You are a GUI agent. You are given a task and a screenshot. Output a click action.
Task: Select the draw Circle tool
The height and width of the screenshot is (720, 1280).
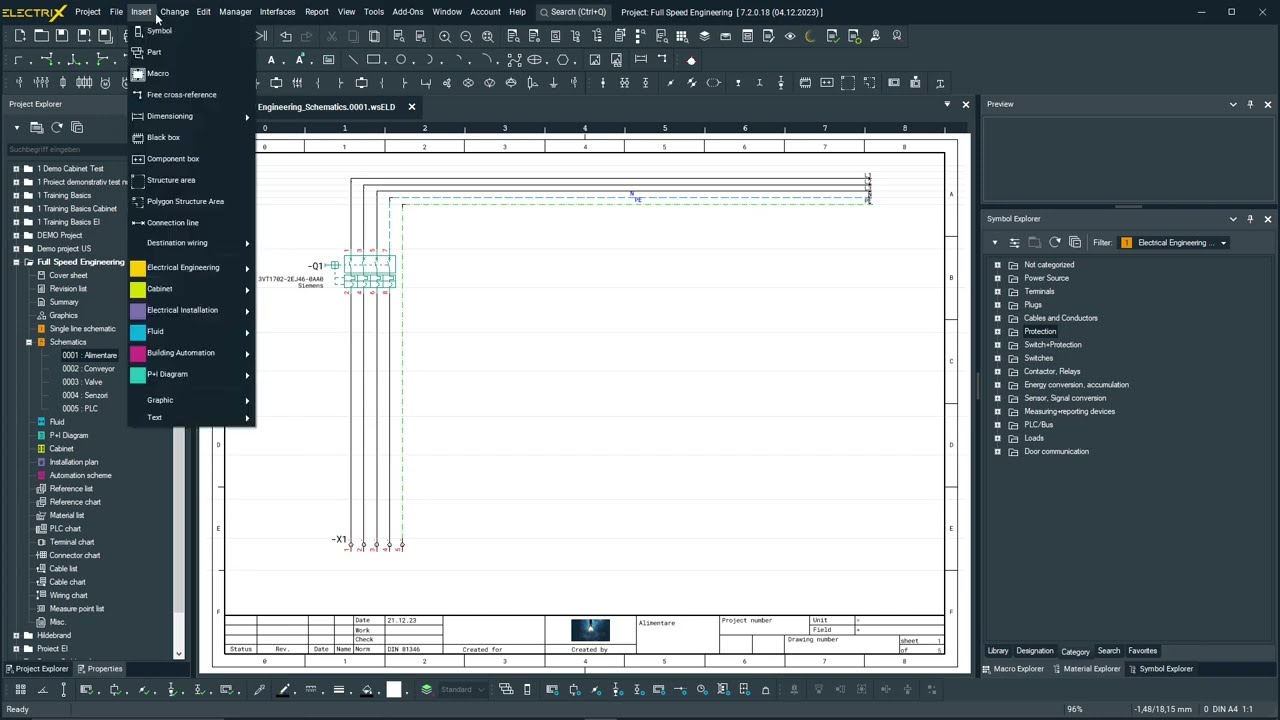coord(401,60)
